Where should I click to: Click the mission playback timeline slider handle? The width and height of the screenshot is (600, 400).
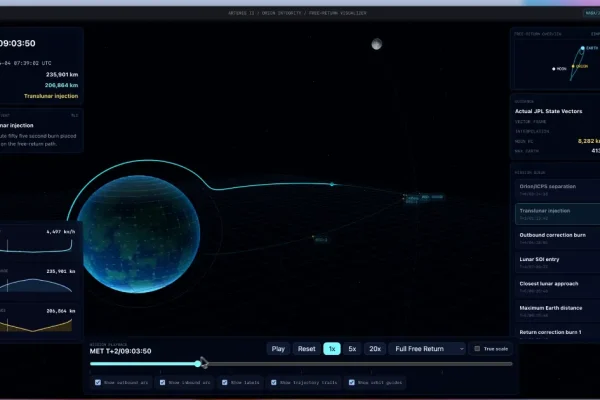pos(201,364)
